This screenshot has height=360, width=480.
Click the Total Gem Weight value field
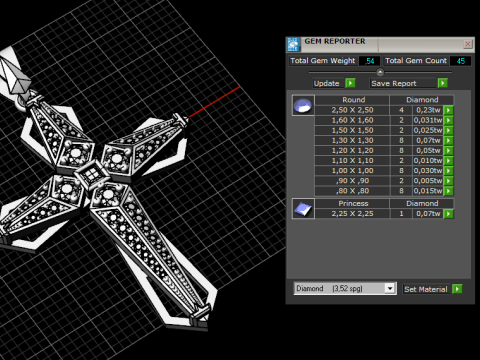(369, 61)
